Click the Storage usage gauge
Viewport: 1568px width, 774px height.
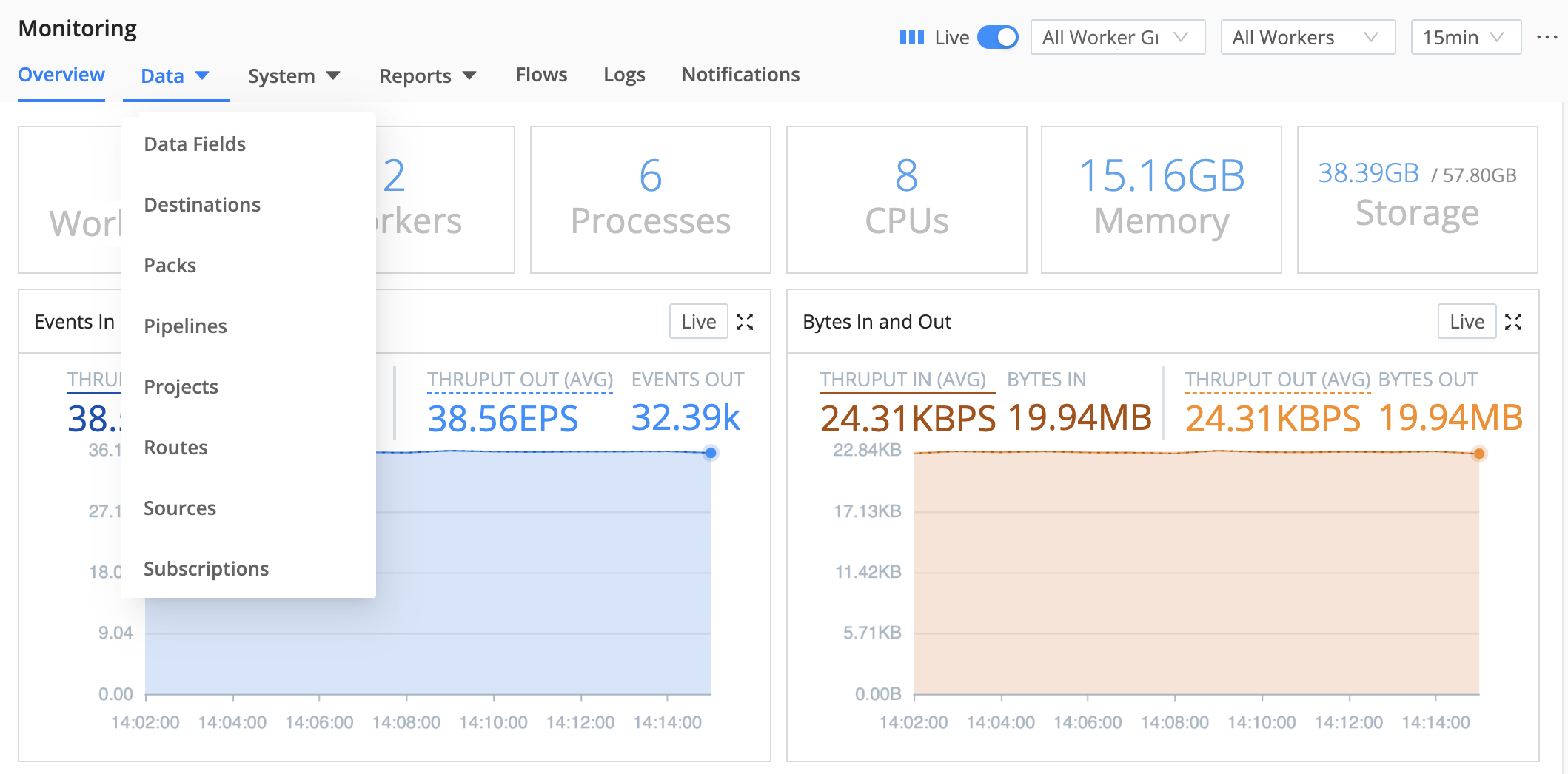click(x=1416, y=199)
